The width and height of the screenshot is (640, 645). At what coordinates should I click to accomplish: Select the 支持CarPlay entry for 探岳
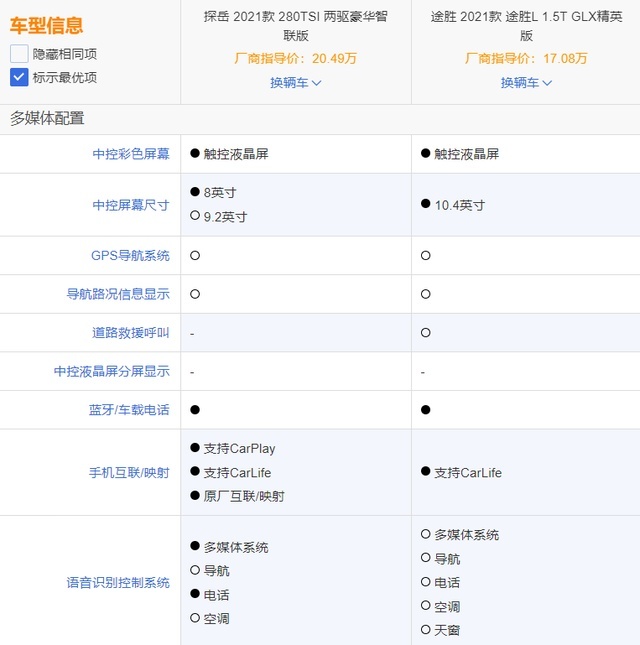point(239,448)
